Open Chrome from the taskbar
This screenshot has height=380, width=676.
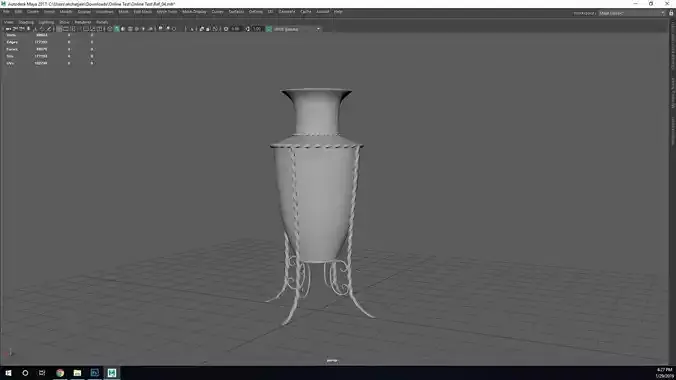[60, 373]
